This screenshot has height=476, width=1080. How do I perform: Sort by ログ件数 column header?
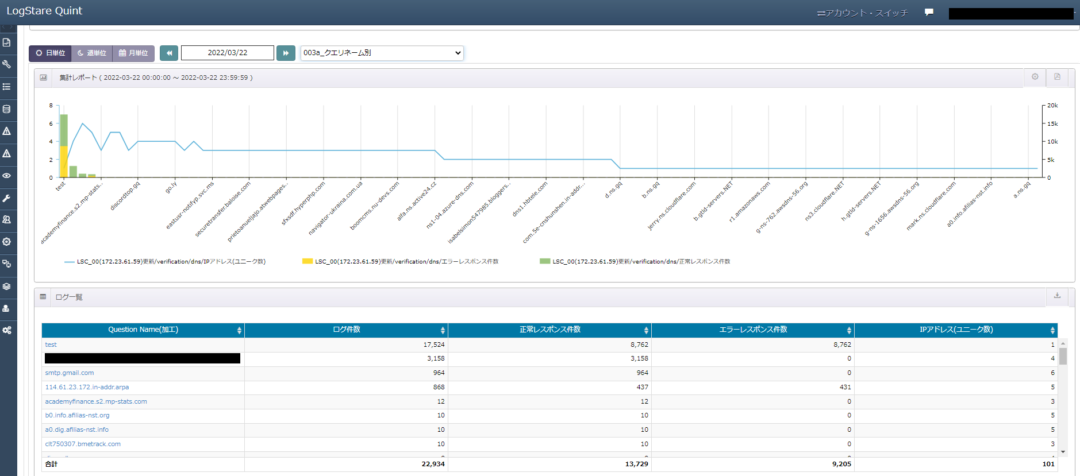point(346,329)
